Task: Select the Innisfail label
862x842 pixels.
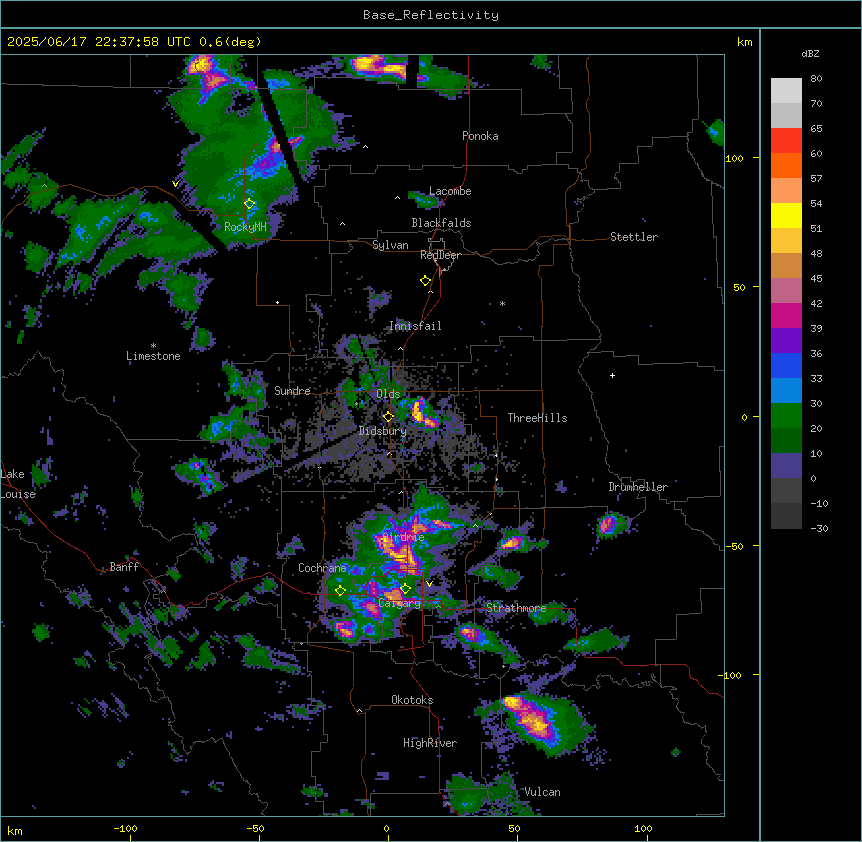Action: pos(415,326)
